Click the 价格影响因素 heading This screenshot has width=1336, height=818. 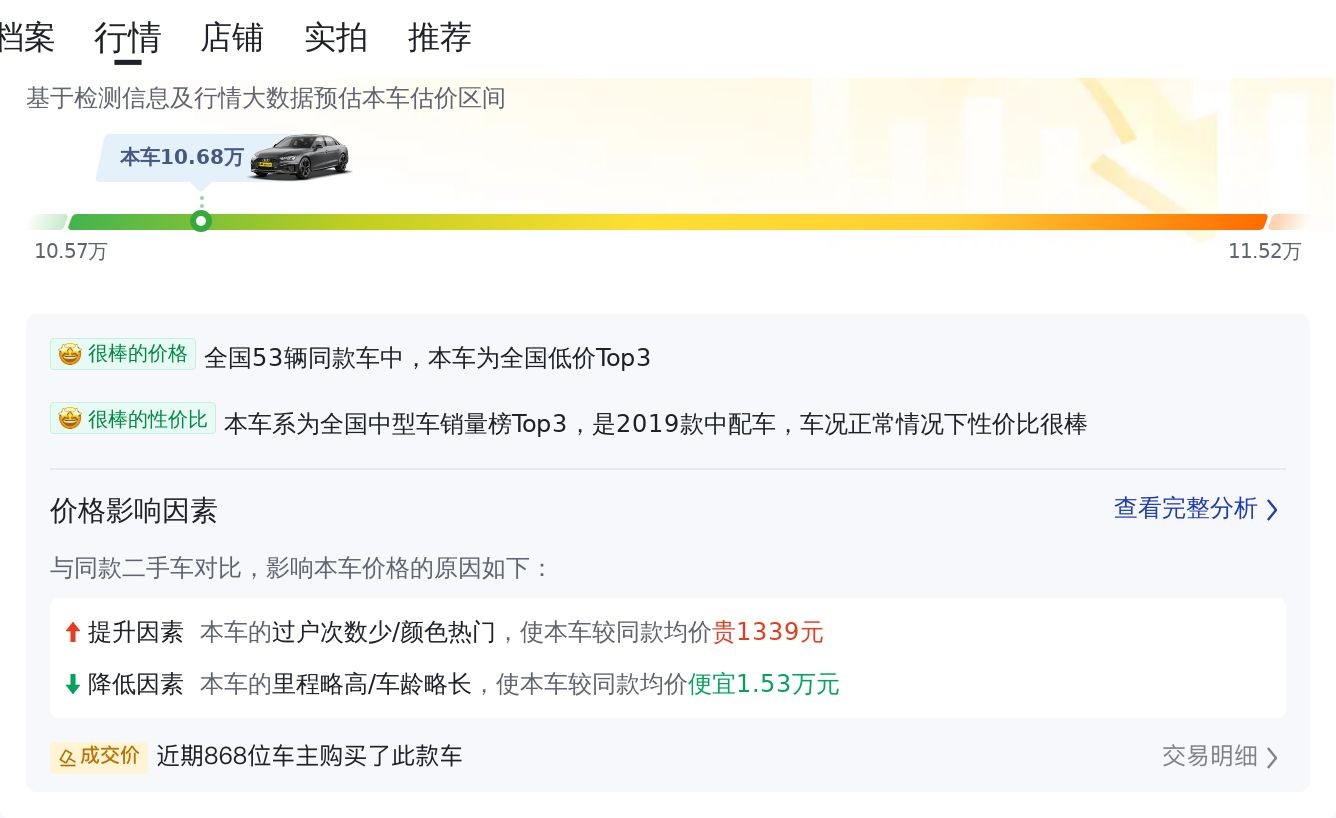[134, 511]
